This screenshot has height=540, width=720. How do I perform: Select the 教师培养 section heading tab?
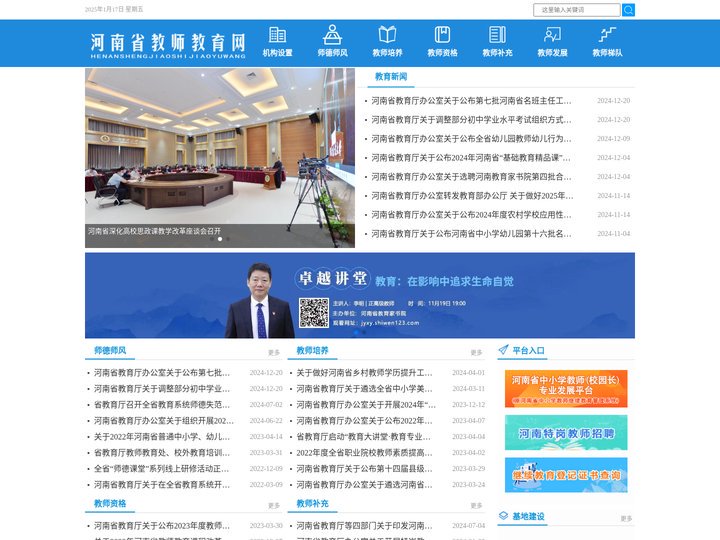tap(312, 350)
